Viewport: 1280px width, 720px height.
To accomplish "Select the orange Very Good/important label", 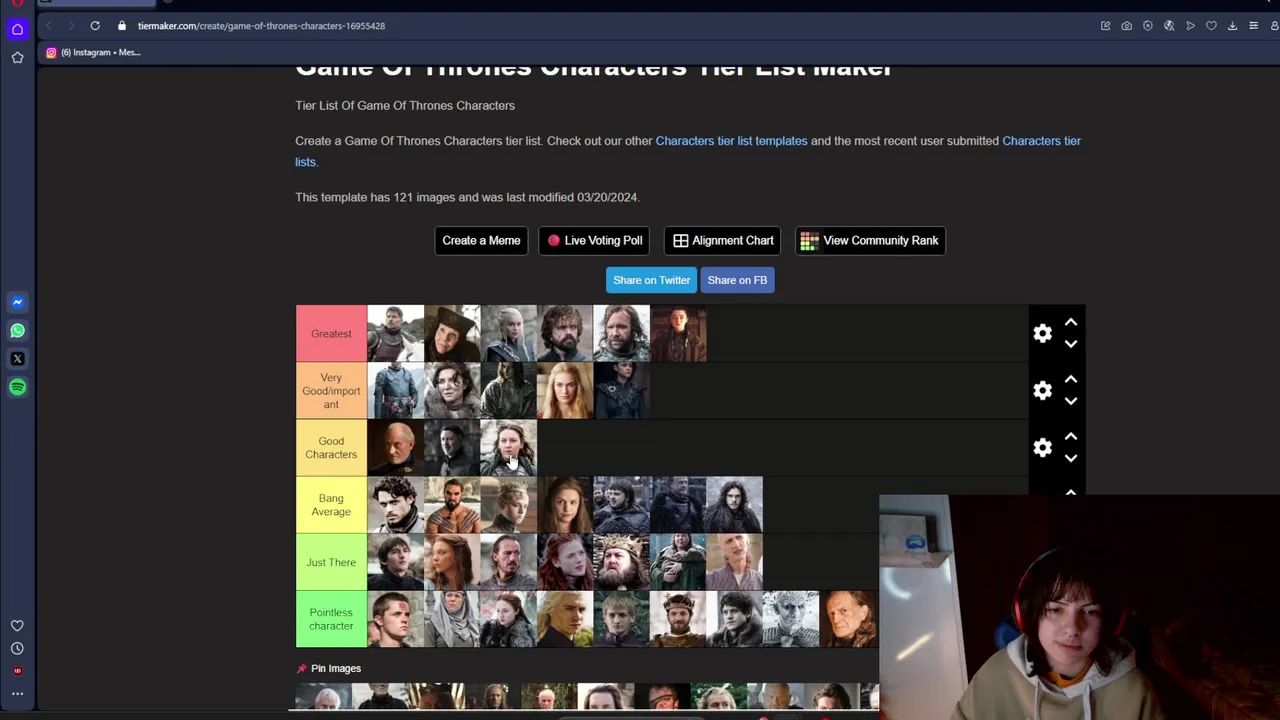I will click(331, 391).
